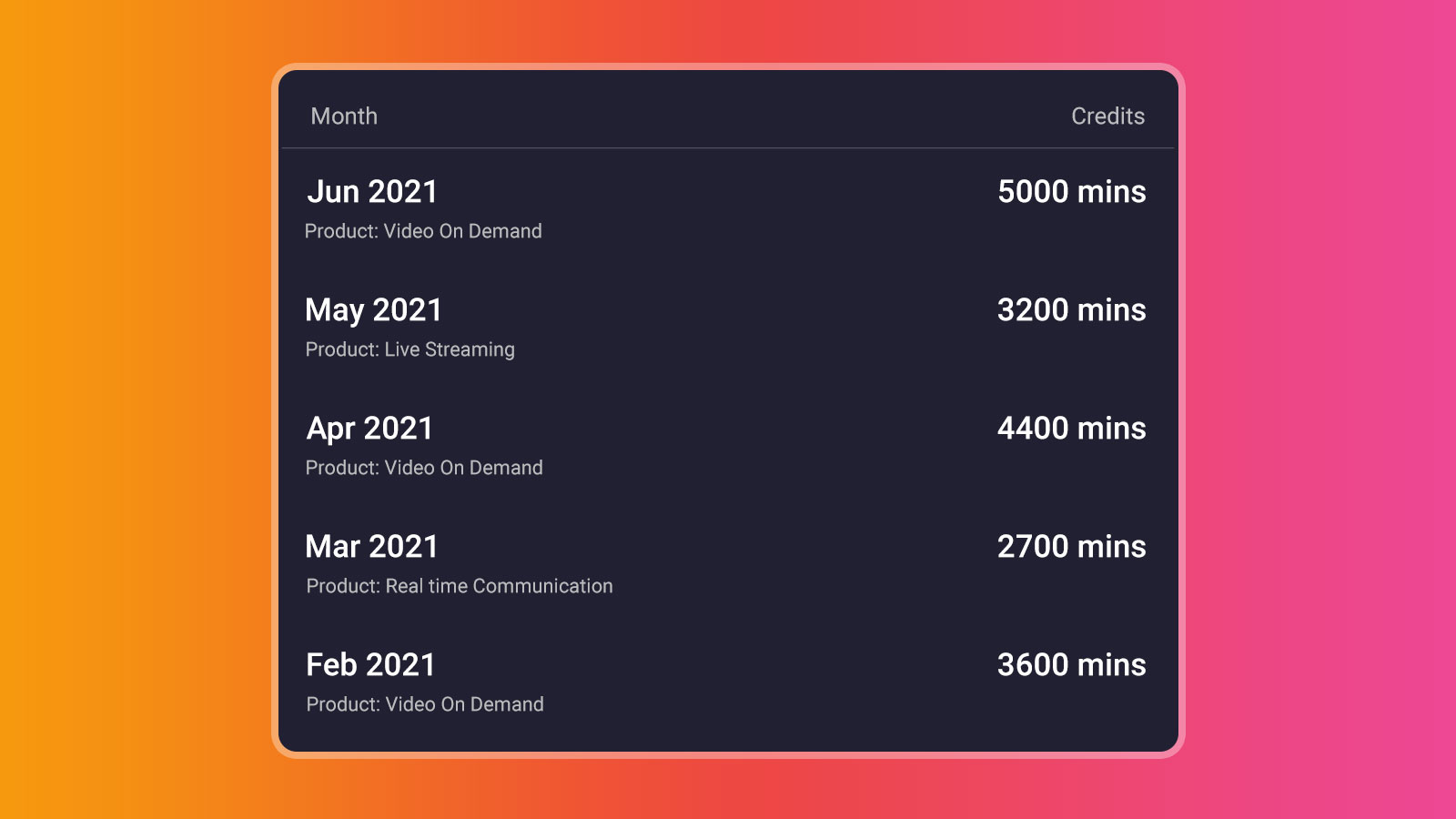Image resolution: width=1456 pixels, height=819 pixels.
Task: Open the Apr 2021 entry
Action: pos(369,429)
